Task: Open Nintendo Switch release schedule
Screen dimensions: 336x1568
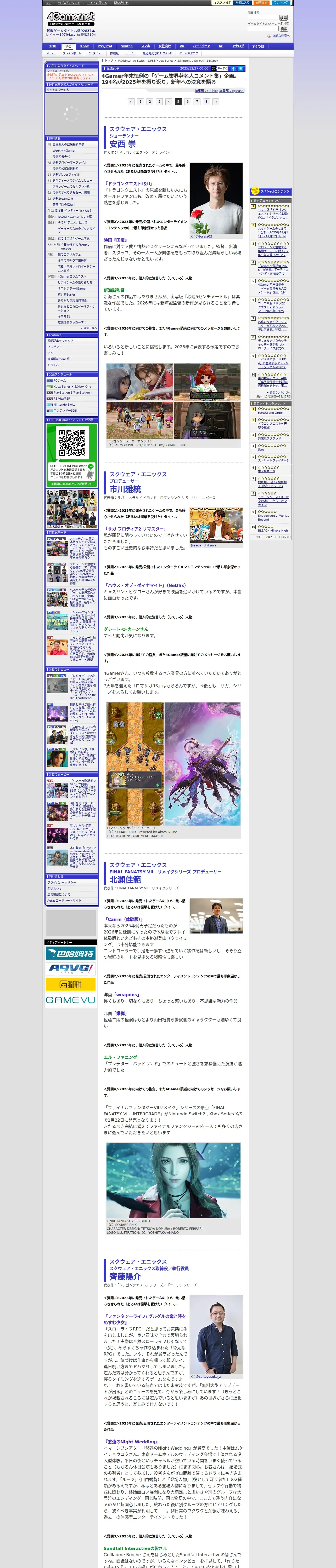Action: 65,405
